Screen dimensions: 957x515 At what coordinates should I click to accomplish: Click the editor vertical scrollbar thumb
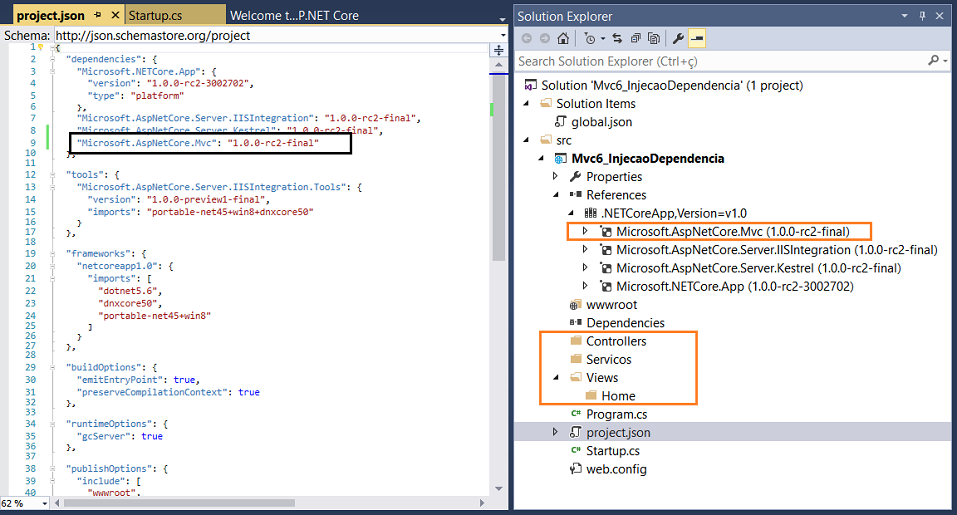499,168
